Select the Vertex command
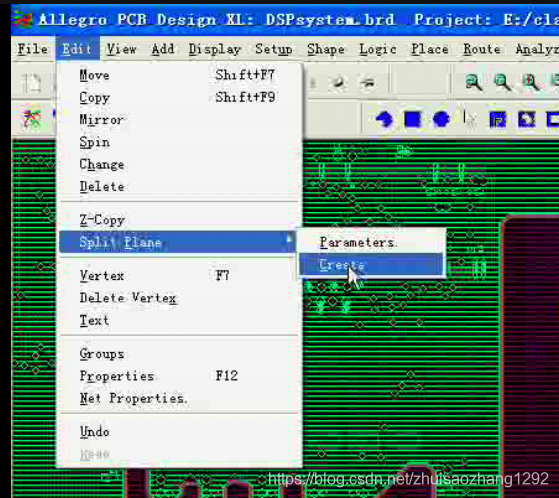559x498 pixels. 179,276
